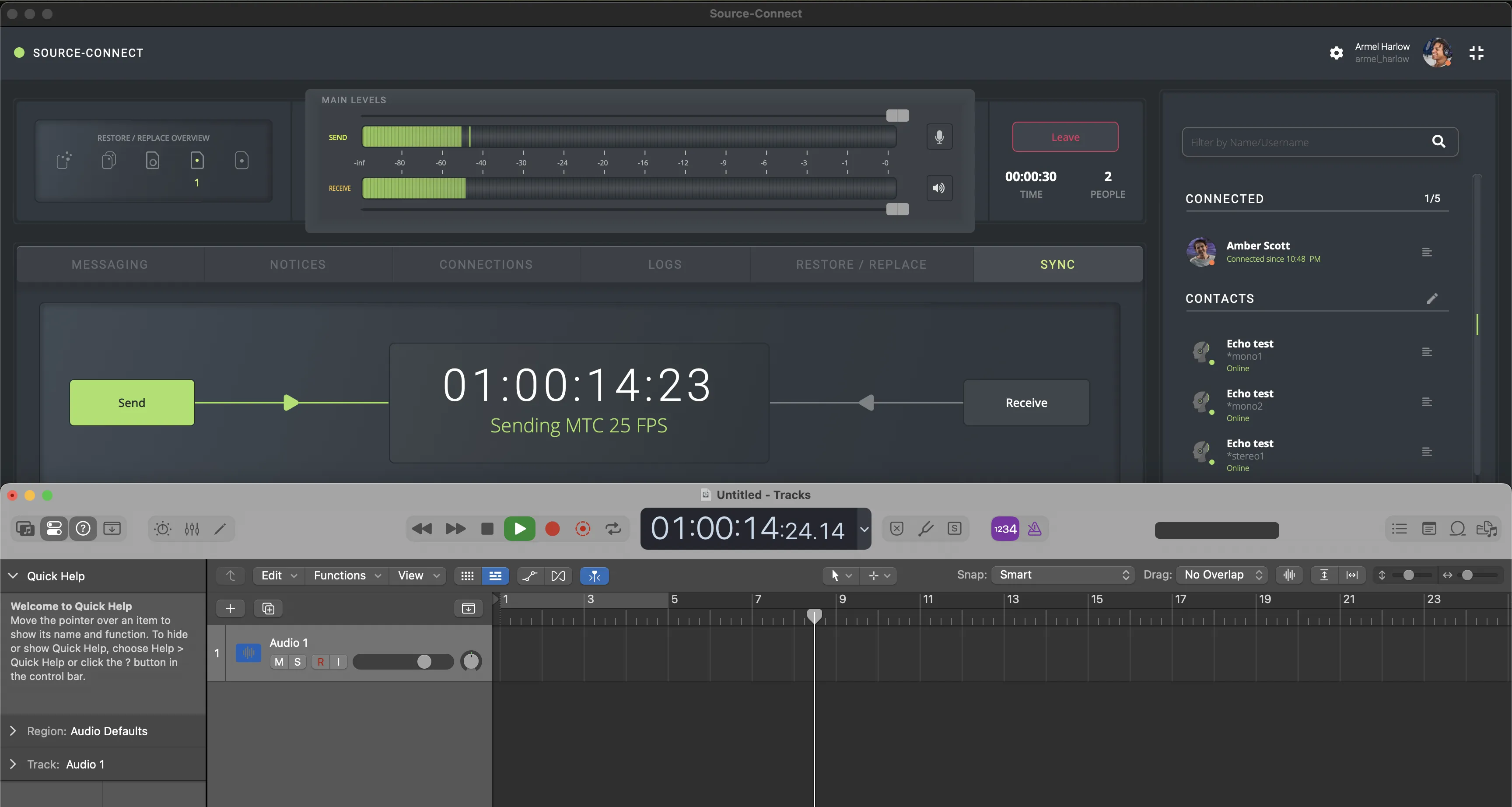Leave the current session
The height and width of the screenshot is (807, 1512).
click(1065, 137)
